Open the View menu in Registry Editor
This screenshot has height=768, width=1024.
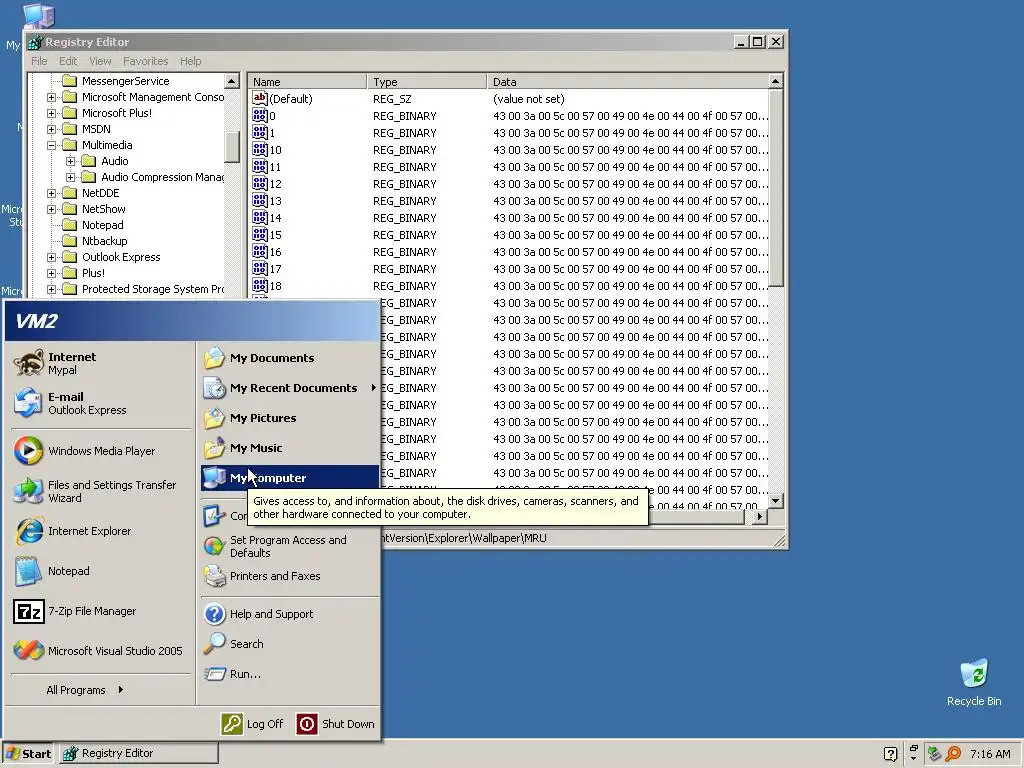tap(100, 61)
